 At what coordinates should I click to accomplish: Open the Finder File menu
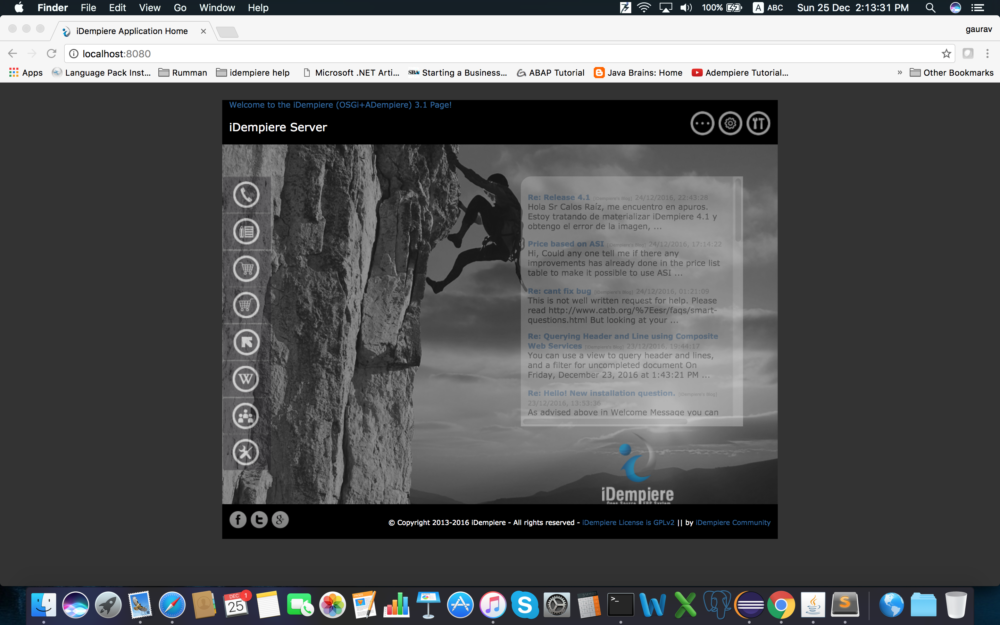tap(88, 8)
